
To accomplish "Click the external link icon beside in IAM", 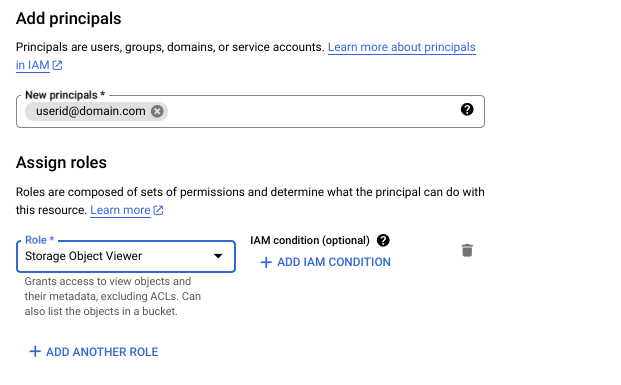I will pyautogui.click(x=57, y=65).
